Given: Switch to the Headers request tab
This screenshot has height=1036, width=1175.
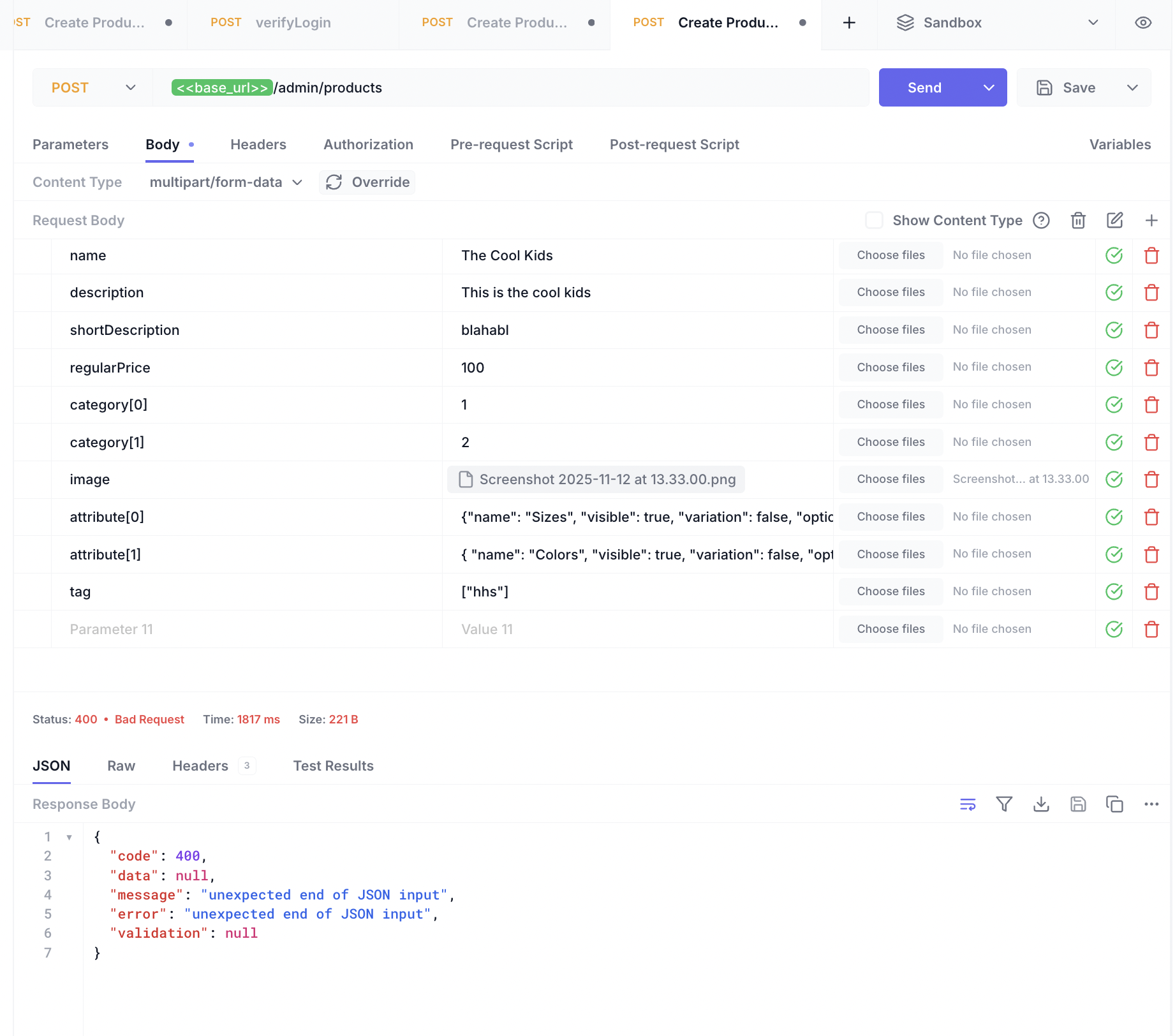Looking at the screenshot, I should click(x=258, y=145).
